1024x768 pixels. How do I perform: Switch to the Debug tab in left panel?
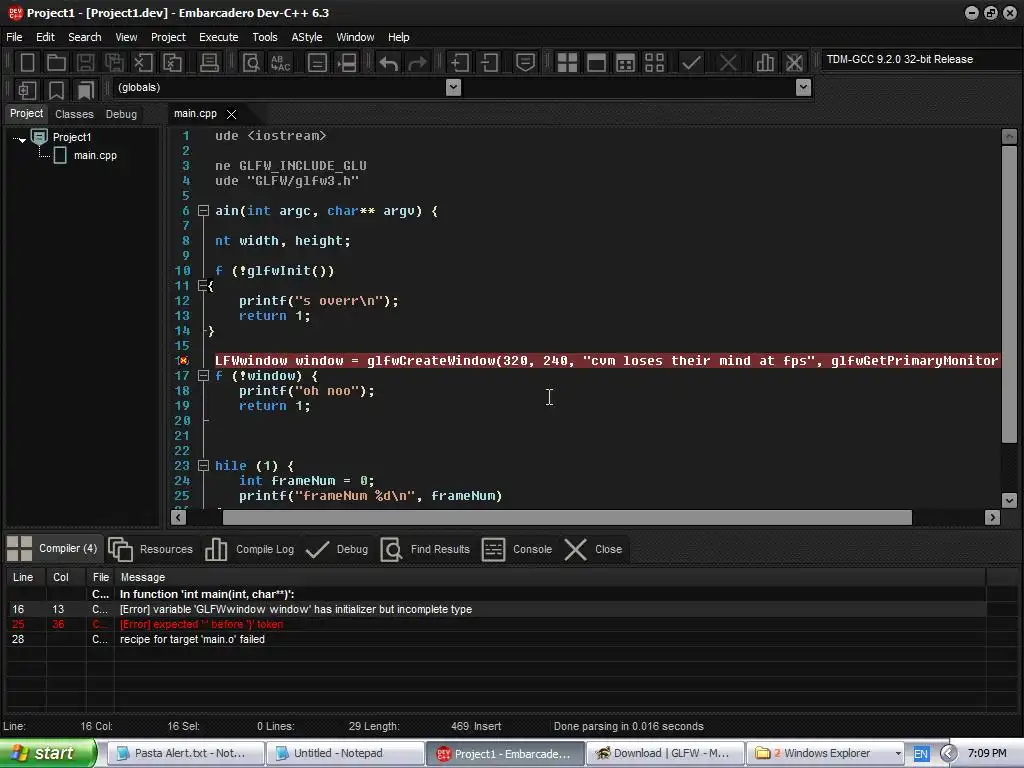121,114
